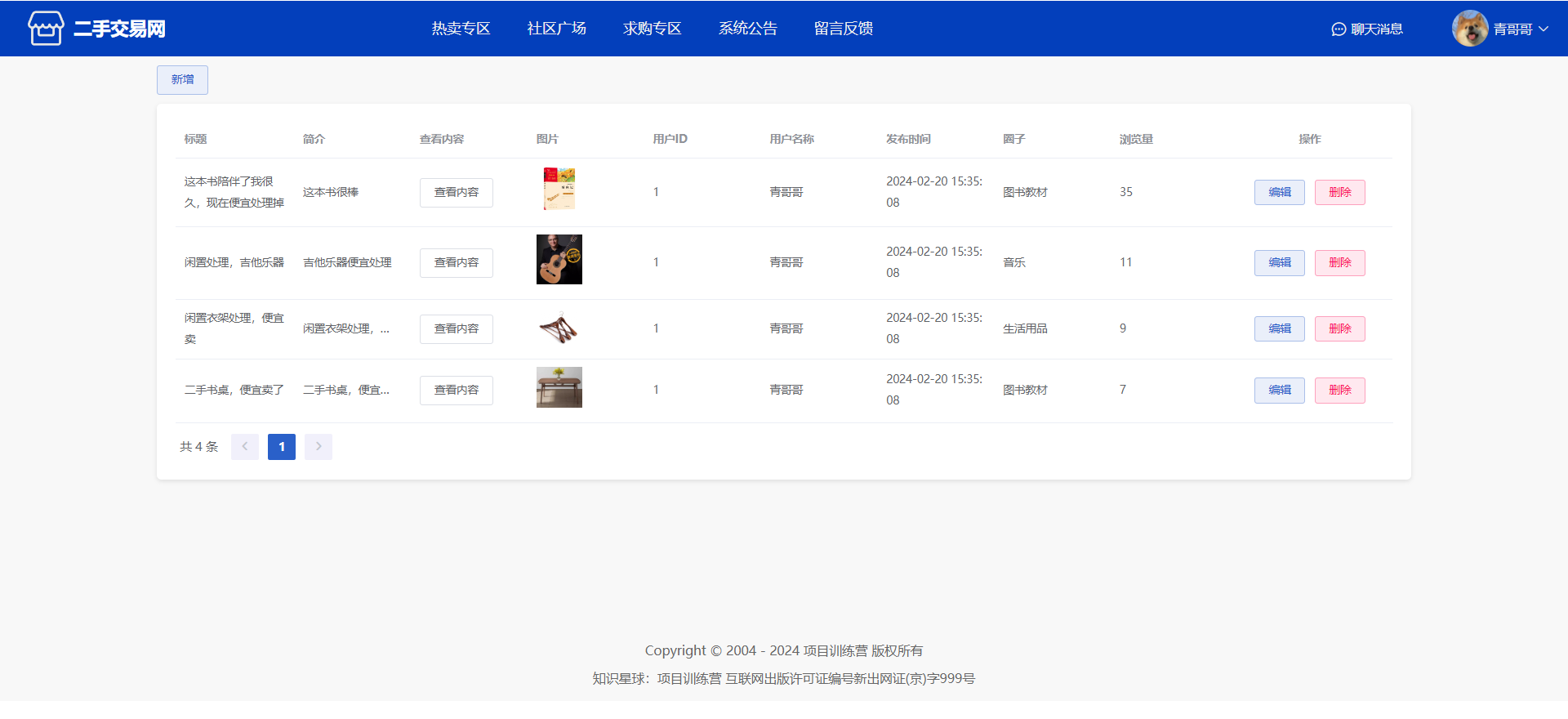Click the view count 11
The height and width of the screenshot is (719, 1568).
pyautogui.click(x=1126, y=262)
